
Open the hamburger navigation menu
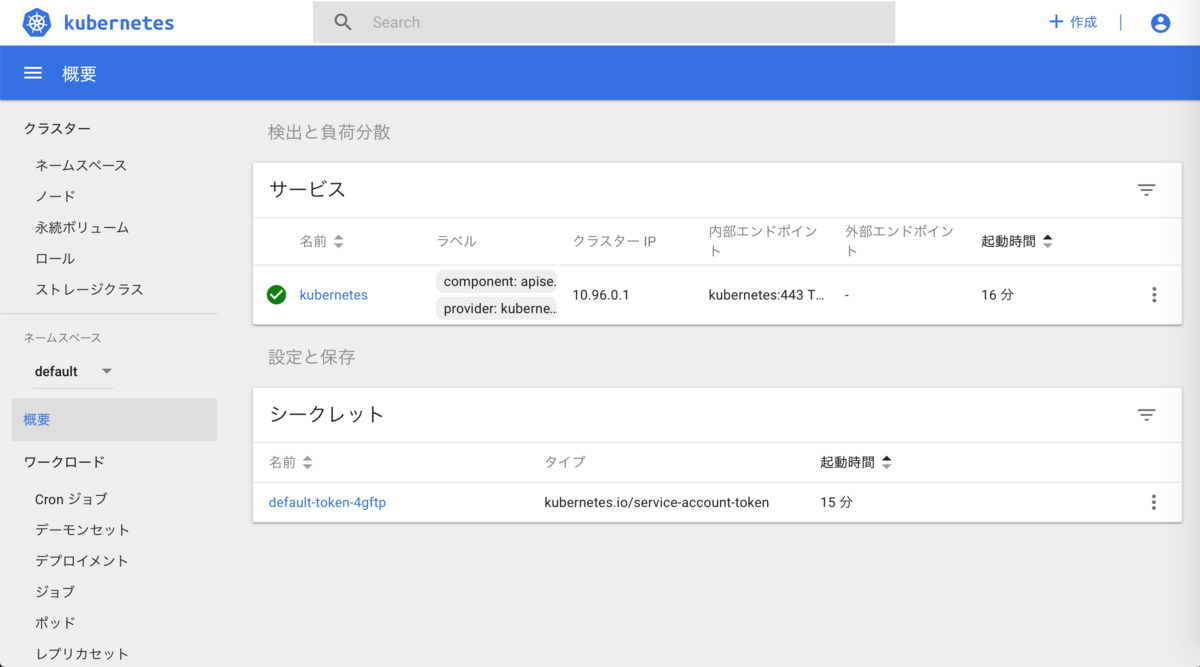point(33,73)
